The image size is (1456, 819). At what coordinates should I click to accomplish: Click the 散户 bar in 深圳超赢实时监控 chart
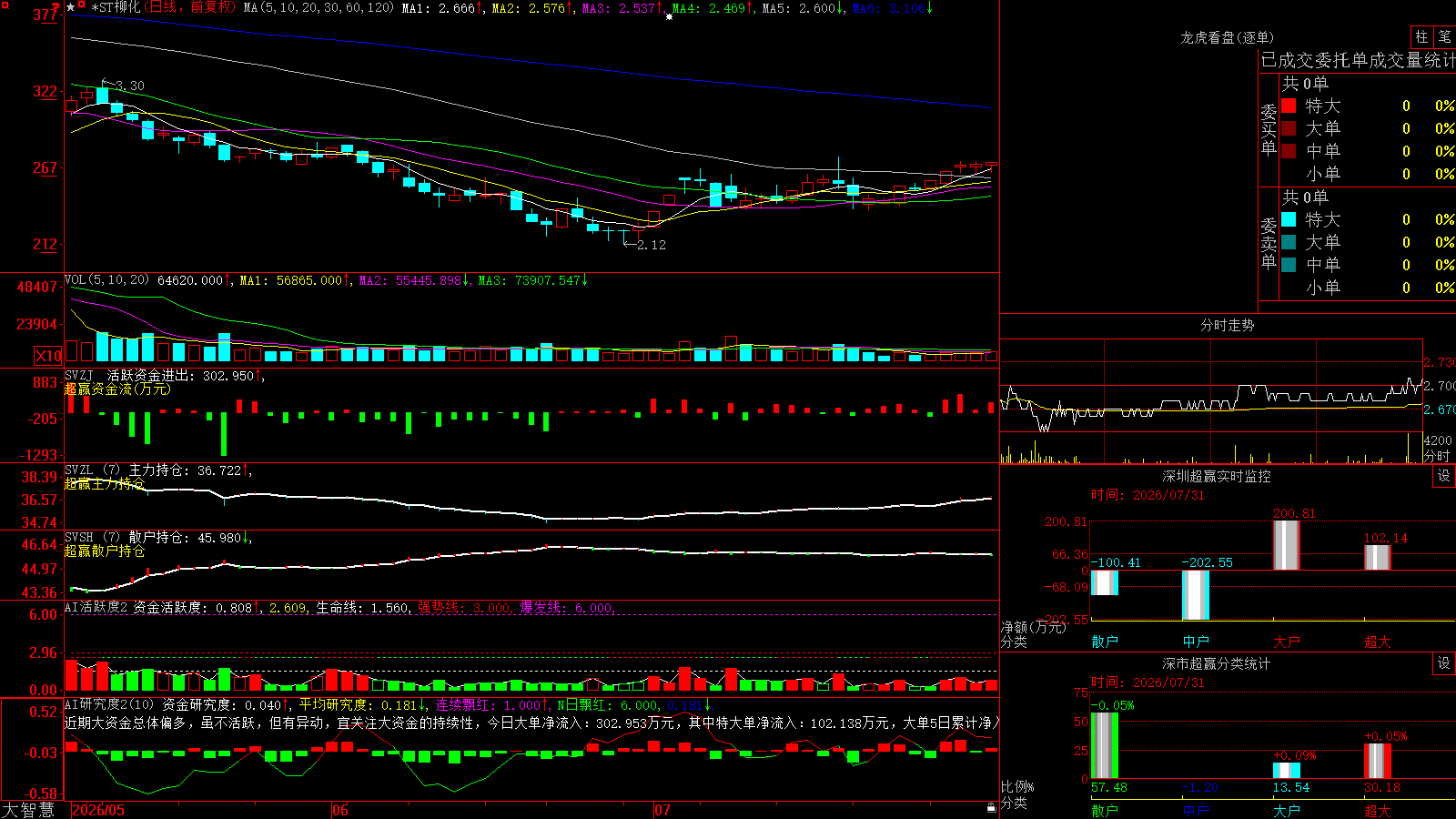pos(1105,582)
